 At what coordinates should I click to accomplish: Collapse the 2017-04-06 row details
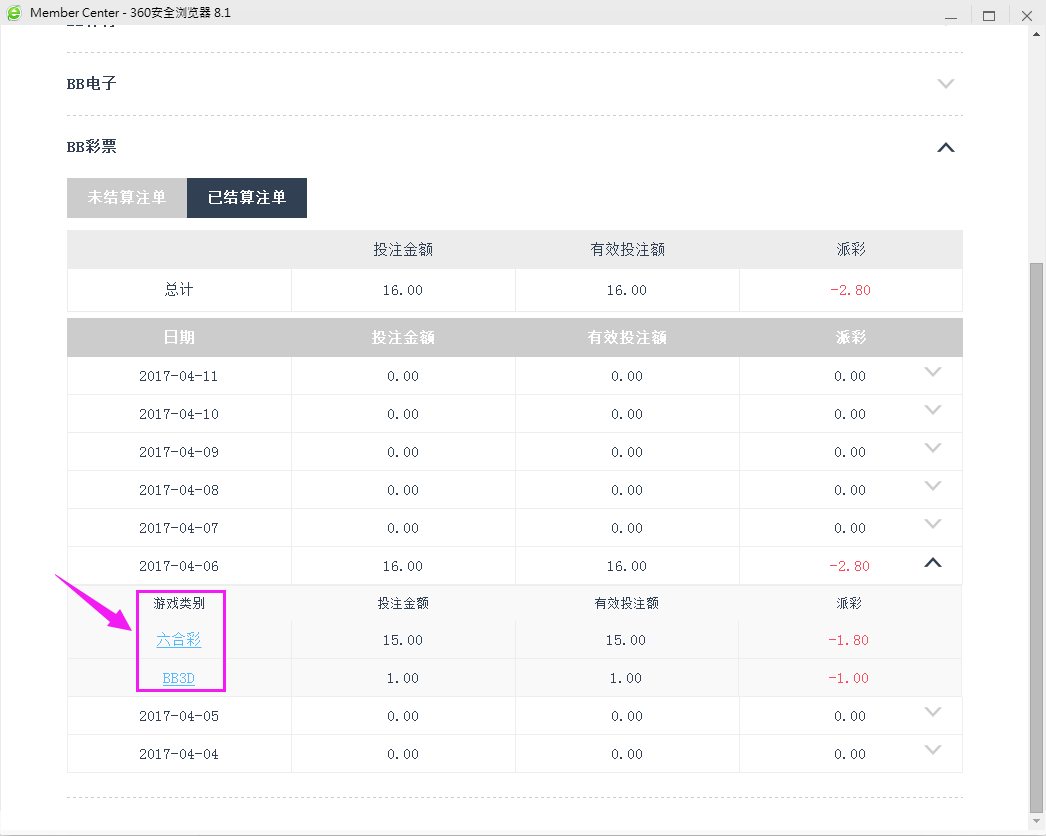[x=933, y=563]
